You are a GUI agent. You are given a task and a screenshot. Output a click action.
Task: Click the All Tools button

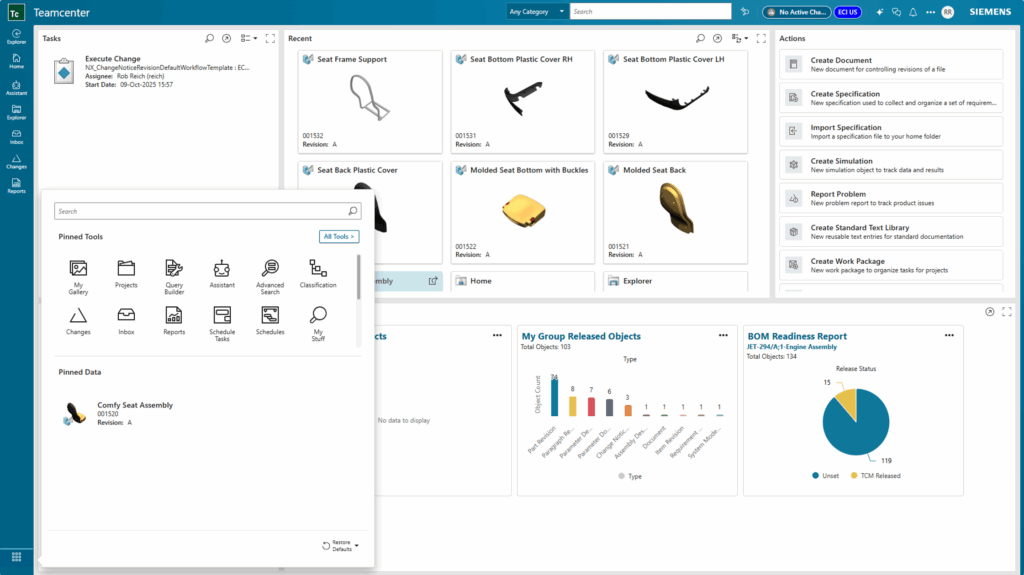click(339, 237)
